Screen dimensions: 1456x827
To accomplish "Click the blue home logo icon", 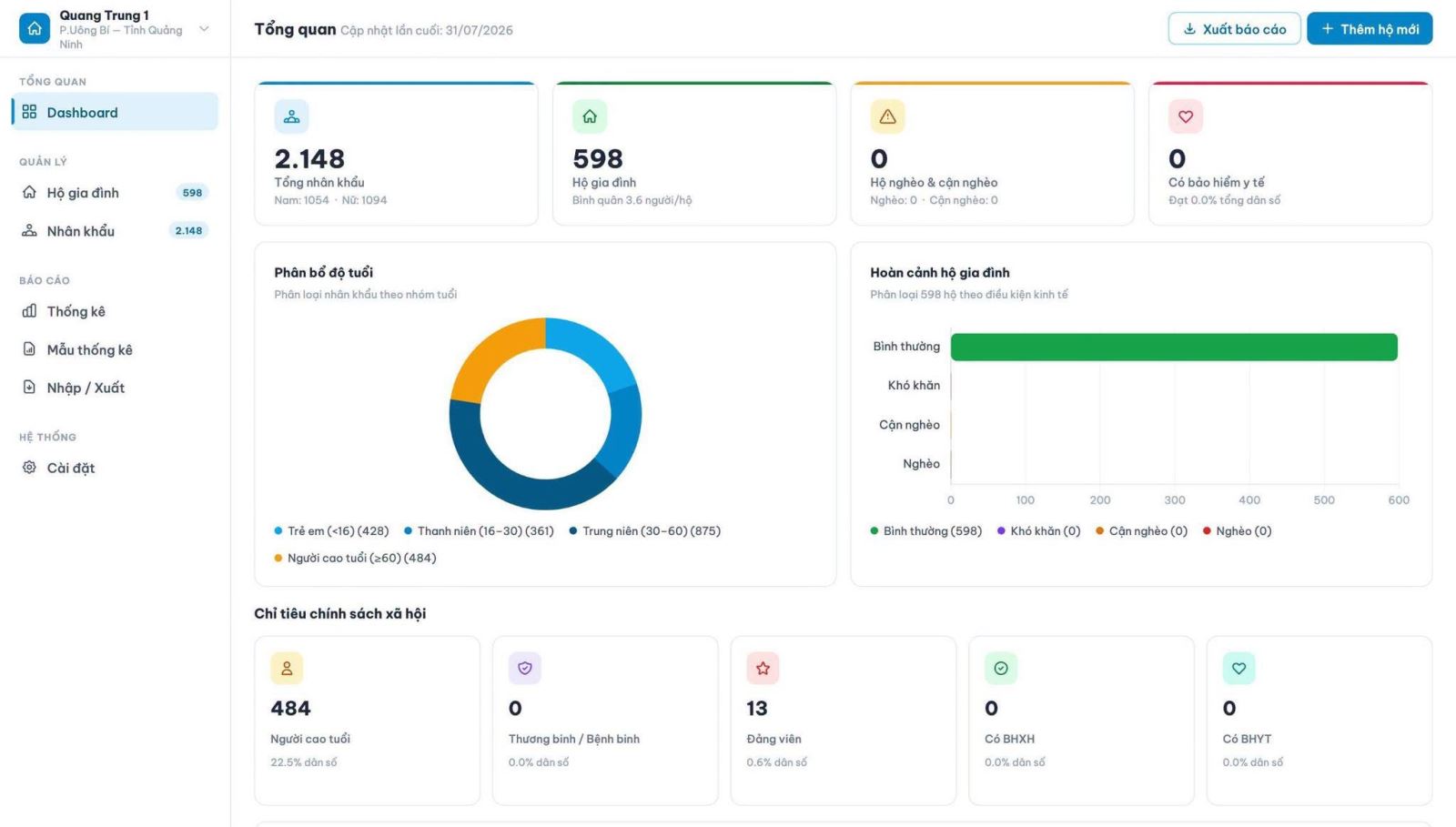I will 35,29.
